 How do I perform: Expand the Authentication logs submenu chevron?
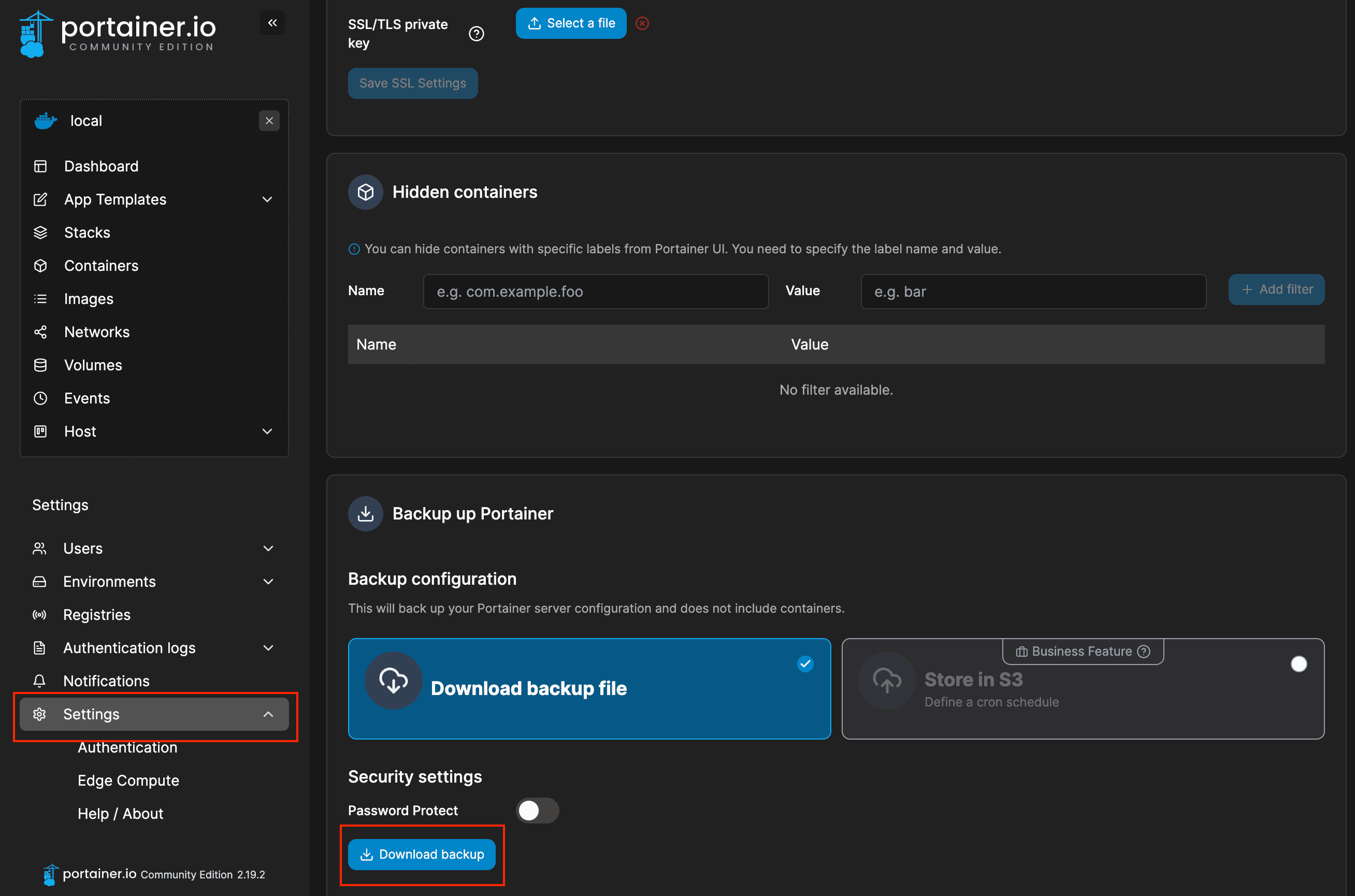coord(268,648)
